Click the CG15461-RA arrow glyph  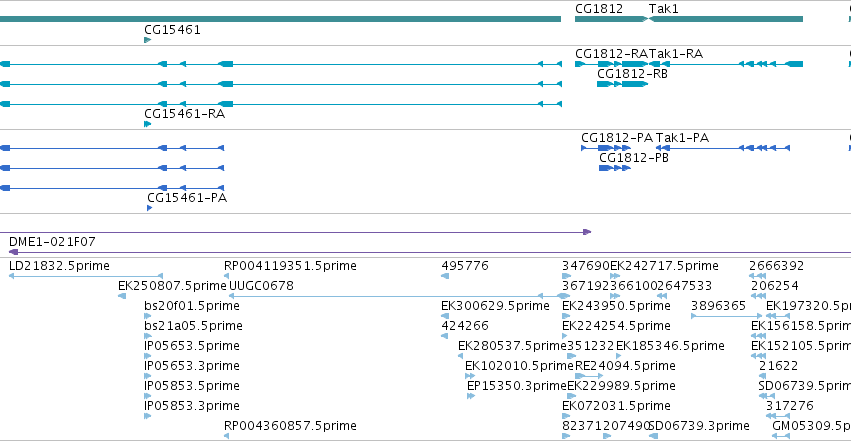(x=148, y=124)
